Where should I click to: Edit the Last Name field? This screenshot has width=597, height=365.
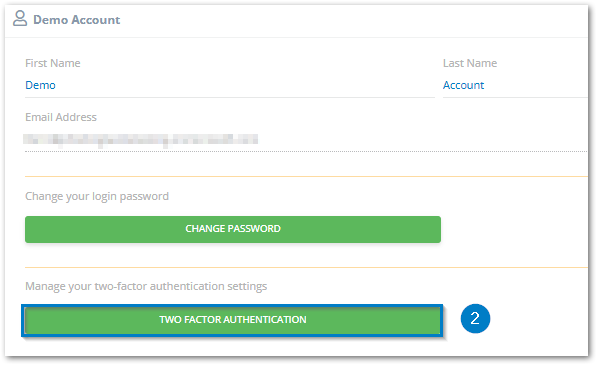pos(516,85)
